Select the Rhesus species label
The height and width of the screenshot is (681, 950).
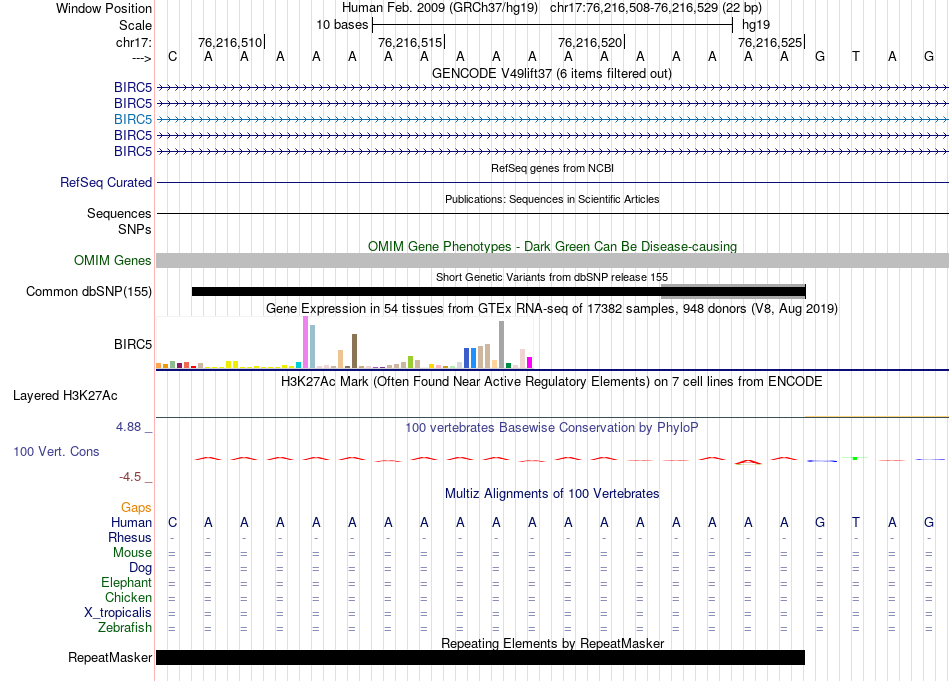coord(130,537)
